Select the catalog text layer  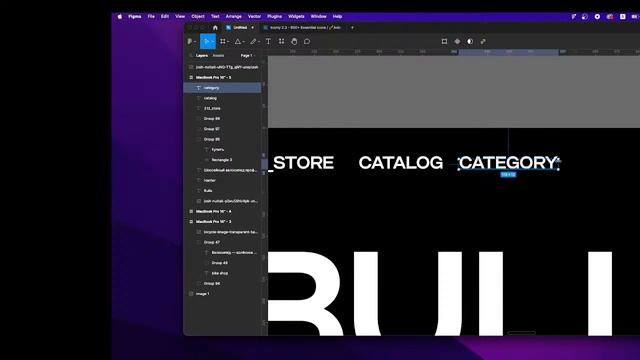[x=222, y=98]
